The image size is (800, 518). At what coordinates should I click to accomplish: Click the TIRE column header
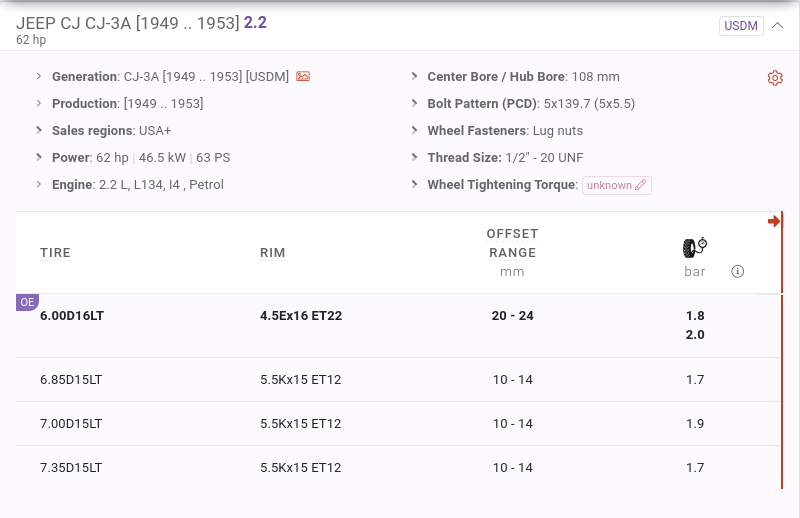tap(55, 253)
